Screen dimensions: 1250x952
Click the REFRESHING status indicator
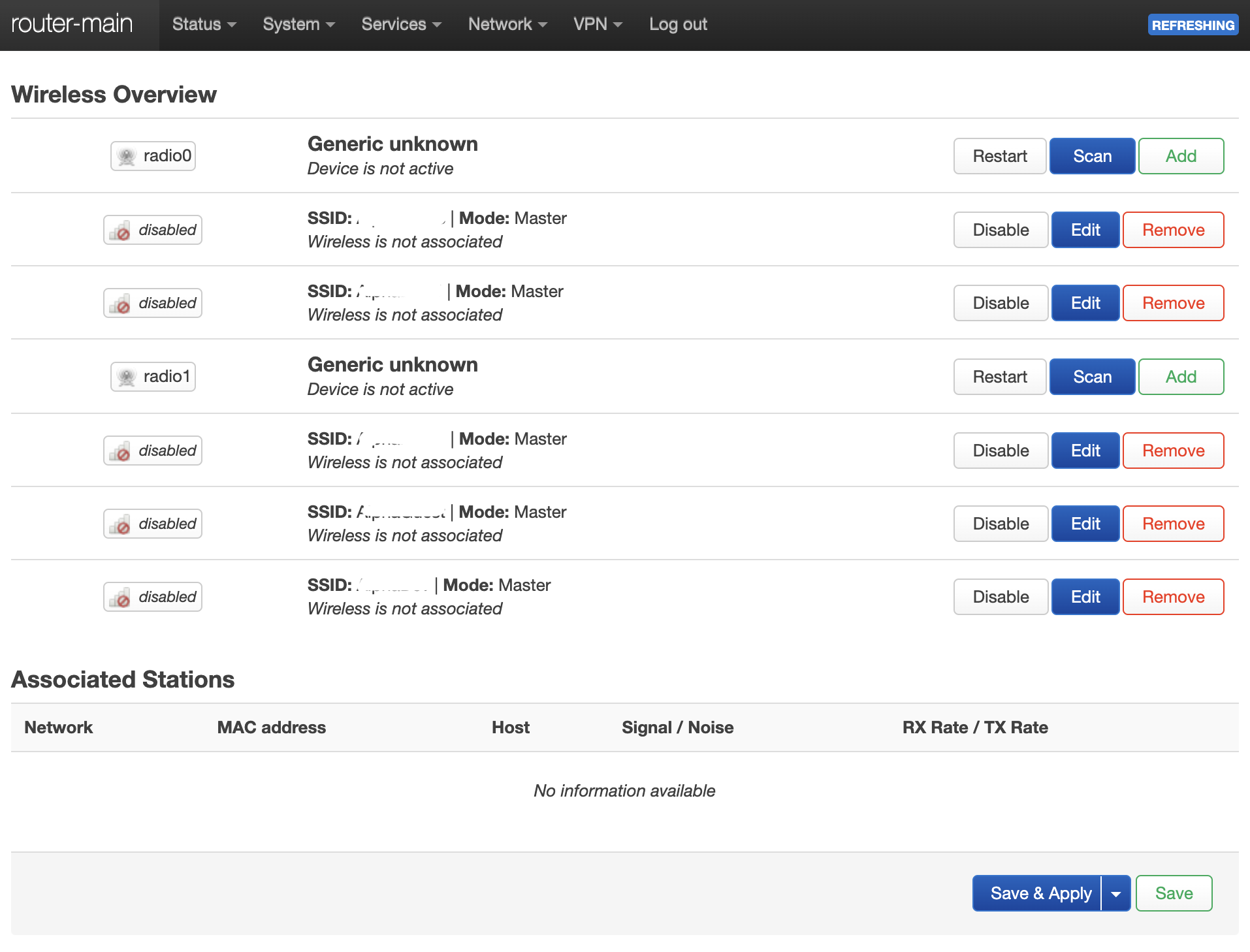point(1193,25)
